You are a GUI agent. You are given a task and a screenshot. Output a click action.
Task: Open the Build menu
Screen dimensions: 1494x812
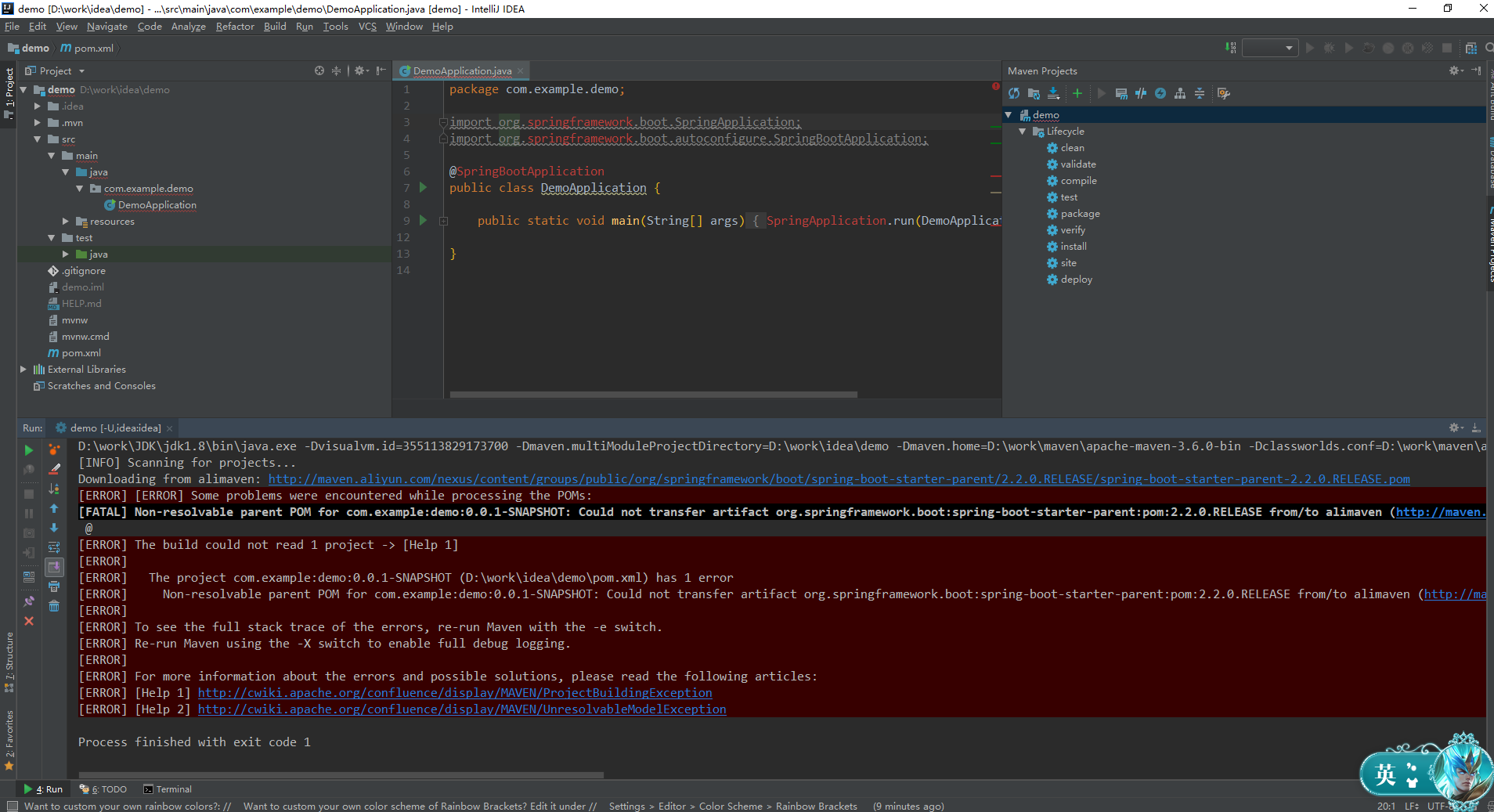[275, 27]
